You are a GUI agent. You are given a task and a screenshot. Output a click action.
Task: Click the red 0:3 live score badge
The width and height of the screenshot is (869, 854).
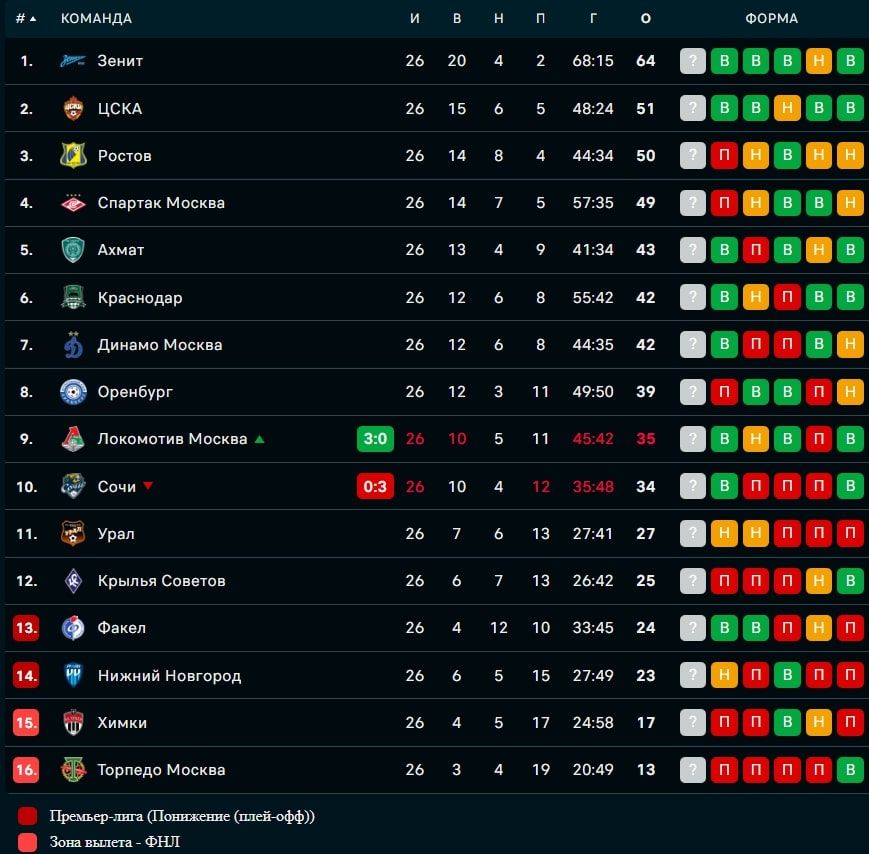(x=375, y=486)
